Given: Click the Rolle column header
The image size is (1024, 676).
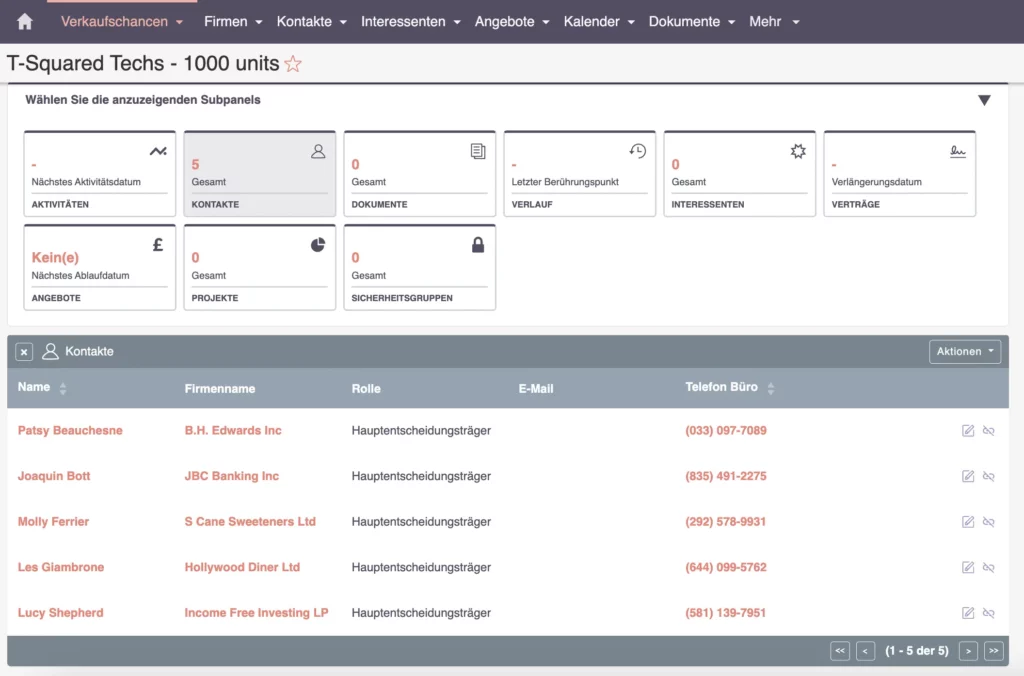Looking at the screenshot, I should point(366,389).
